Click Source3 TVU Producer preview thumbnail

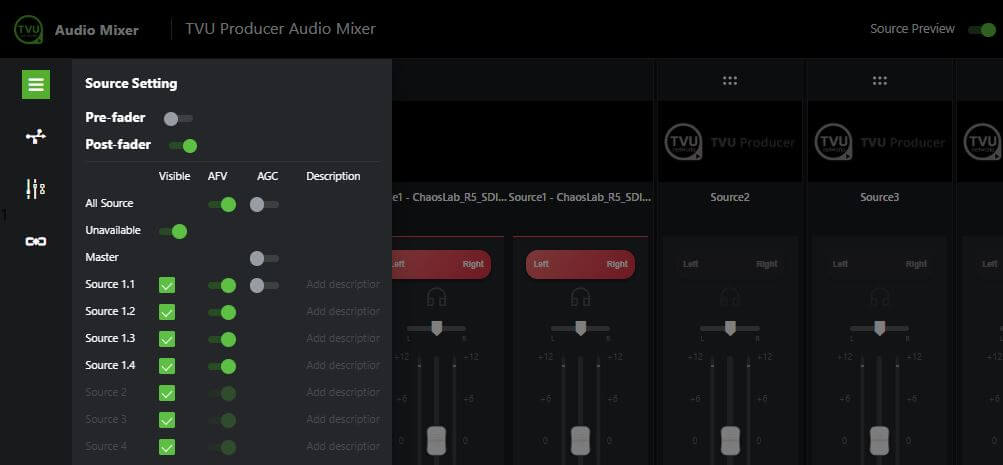880,141
